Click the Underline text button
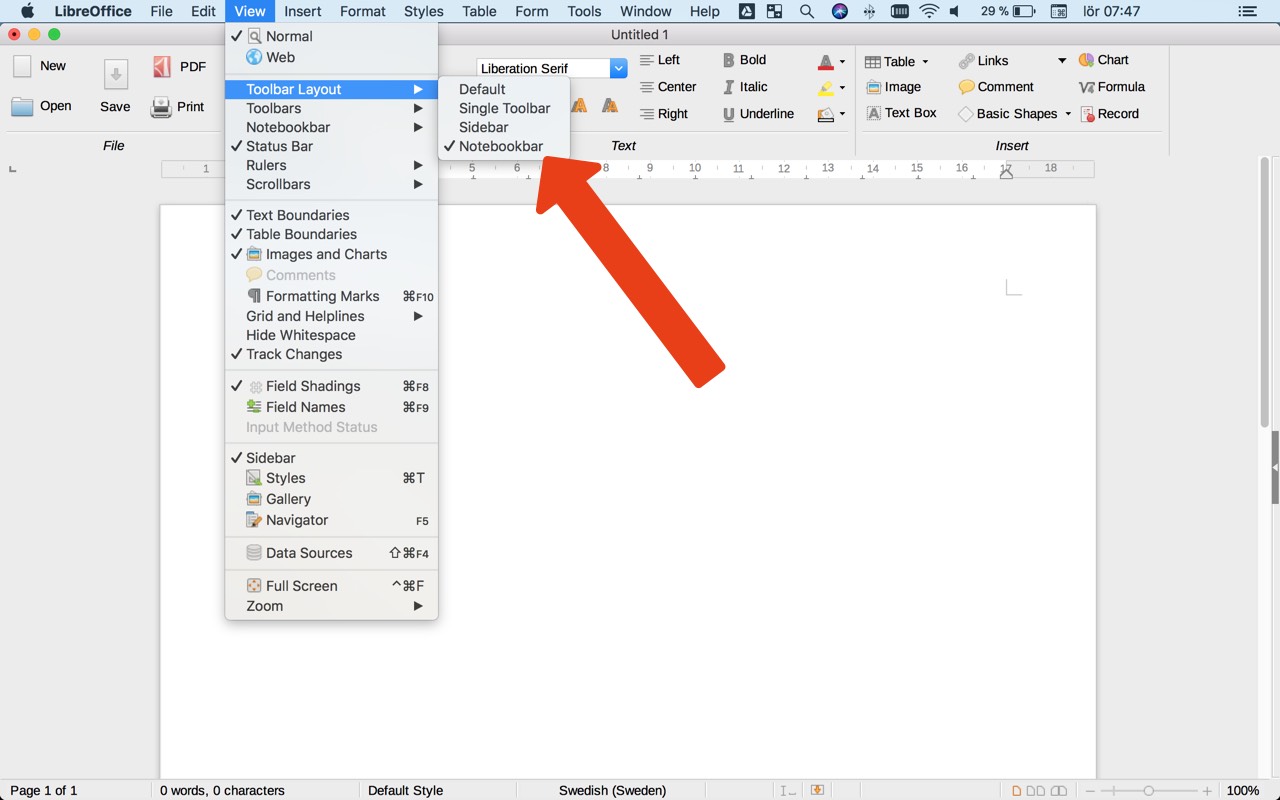The width and height of the screenshot is (1280, 800). click(x=729, y=114)
